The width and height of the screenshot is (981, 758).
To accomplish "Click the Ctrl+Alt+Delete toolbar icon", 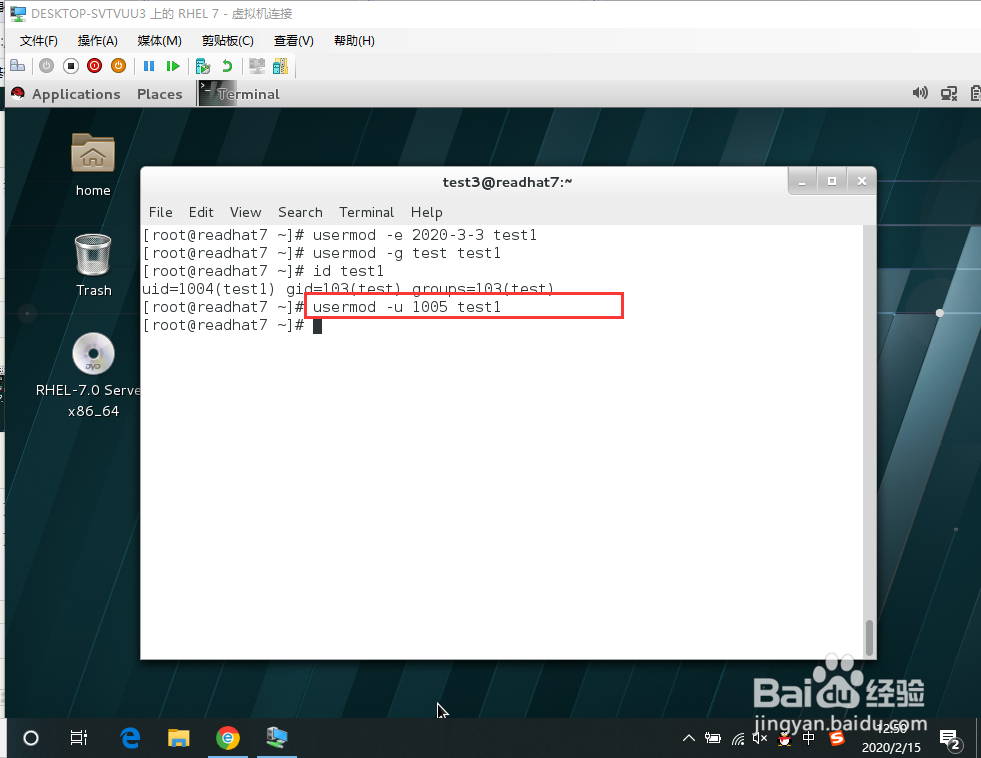I will (x=18, y=66).
